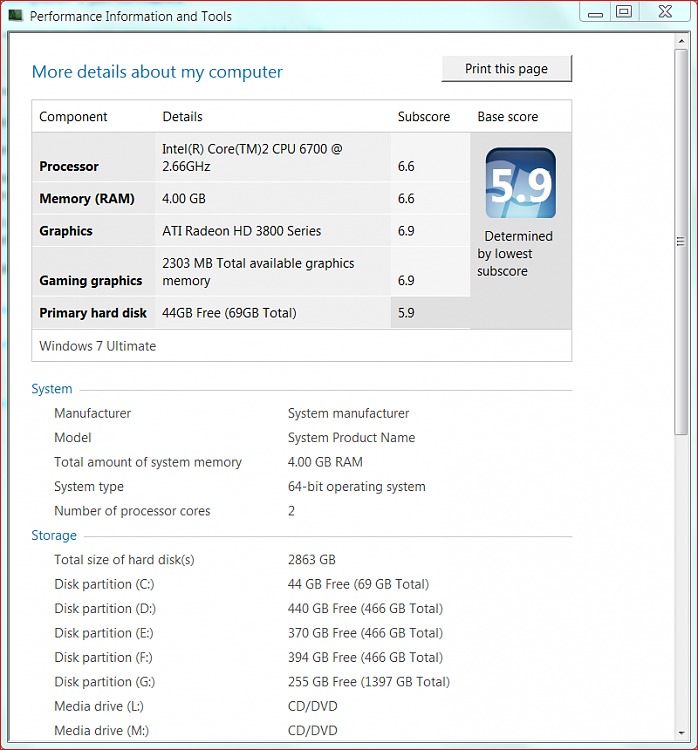Click the vertical scrollbar thumb
698x750 pixels.
click(x=681, y=242)
